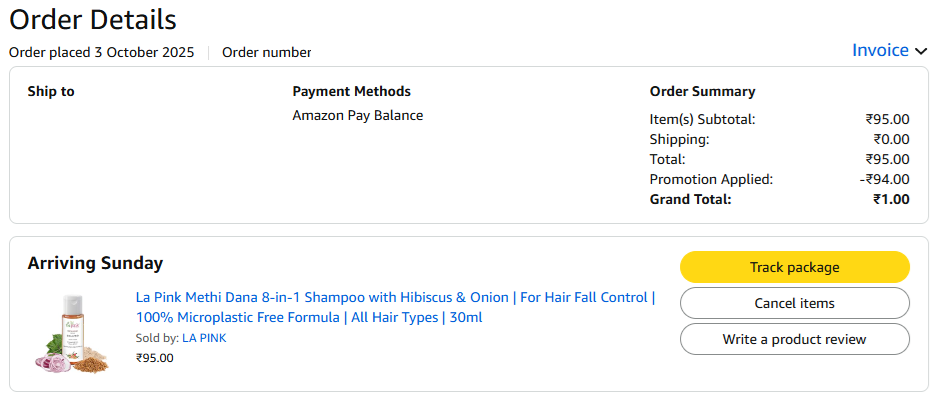Visit the LA PINK seller link
The width and height of the screenshot is (934, 410).
(204, 338)
